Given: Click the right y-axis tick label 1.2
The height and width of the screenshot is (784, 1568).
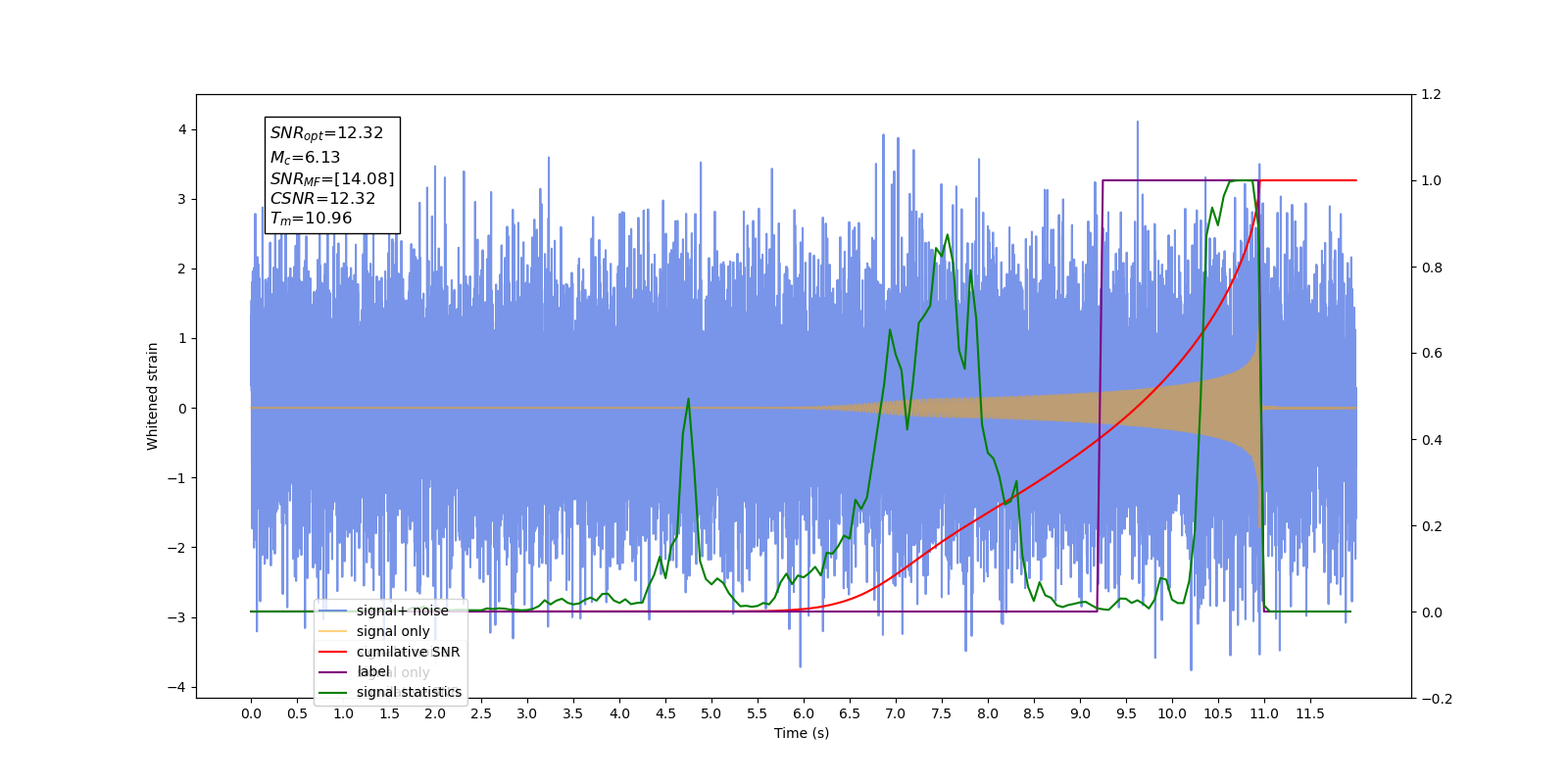Looking at the screenshot, I should [1431, 95].
